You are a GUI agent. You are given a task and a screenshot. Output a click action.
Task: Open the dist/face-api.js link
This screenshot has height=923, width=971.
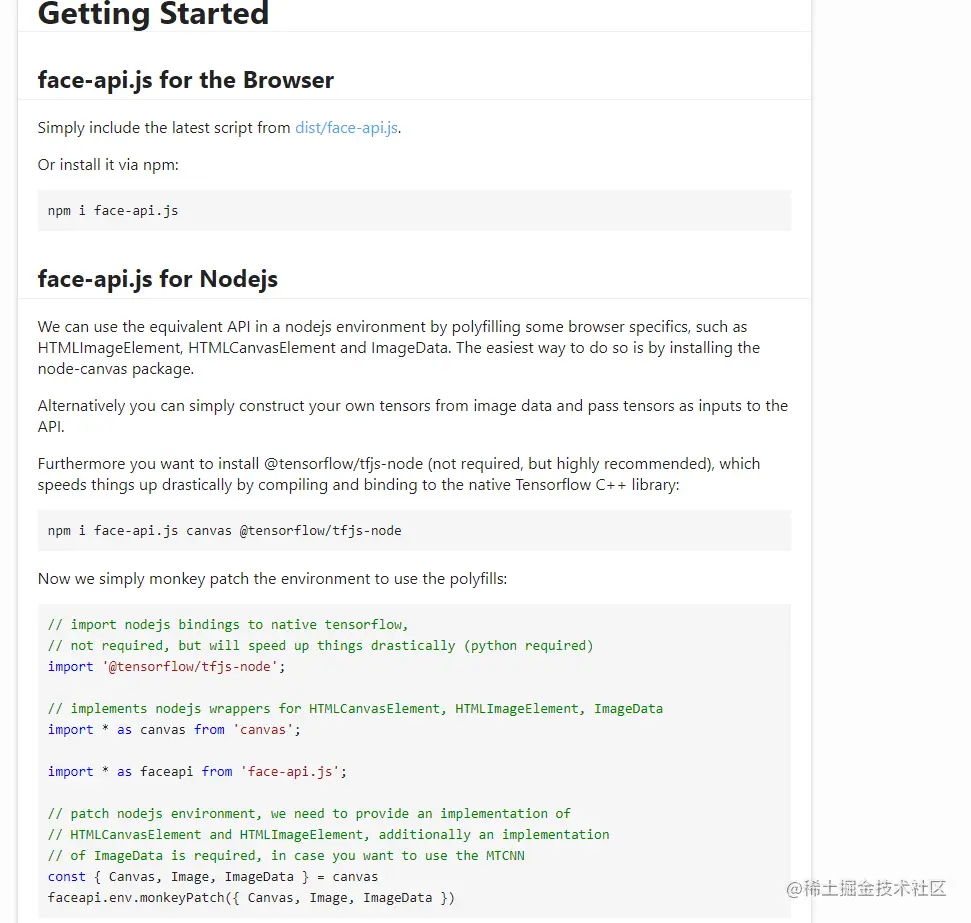pos(346,128)
